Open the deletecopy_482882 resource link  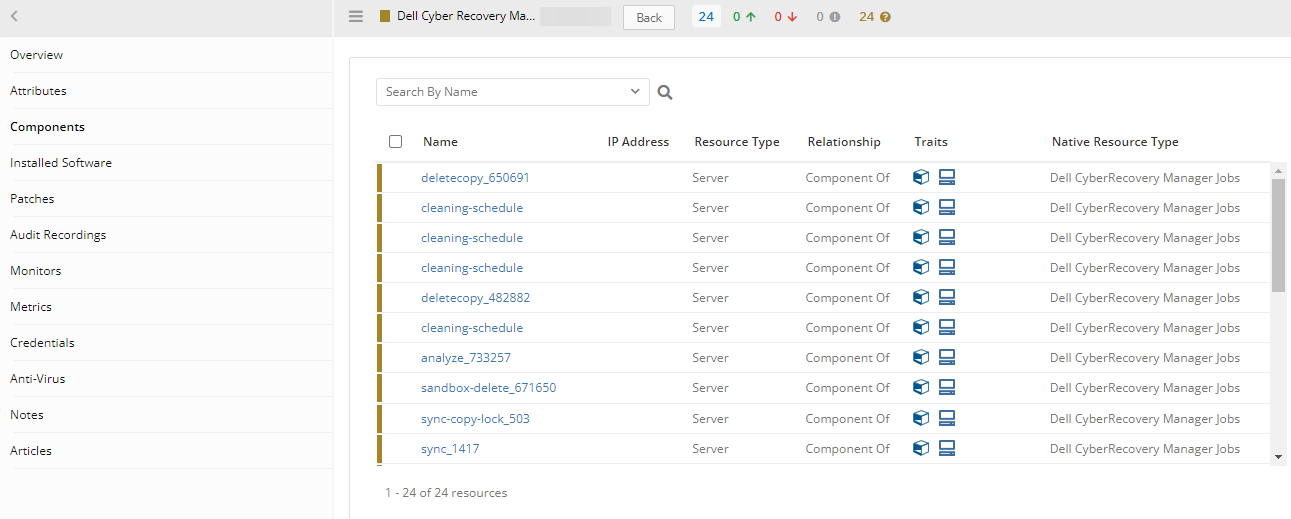pos(475,298)
